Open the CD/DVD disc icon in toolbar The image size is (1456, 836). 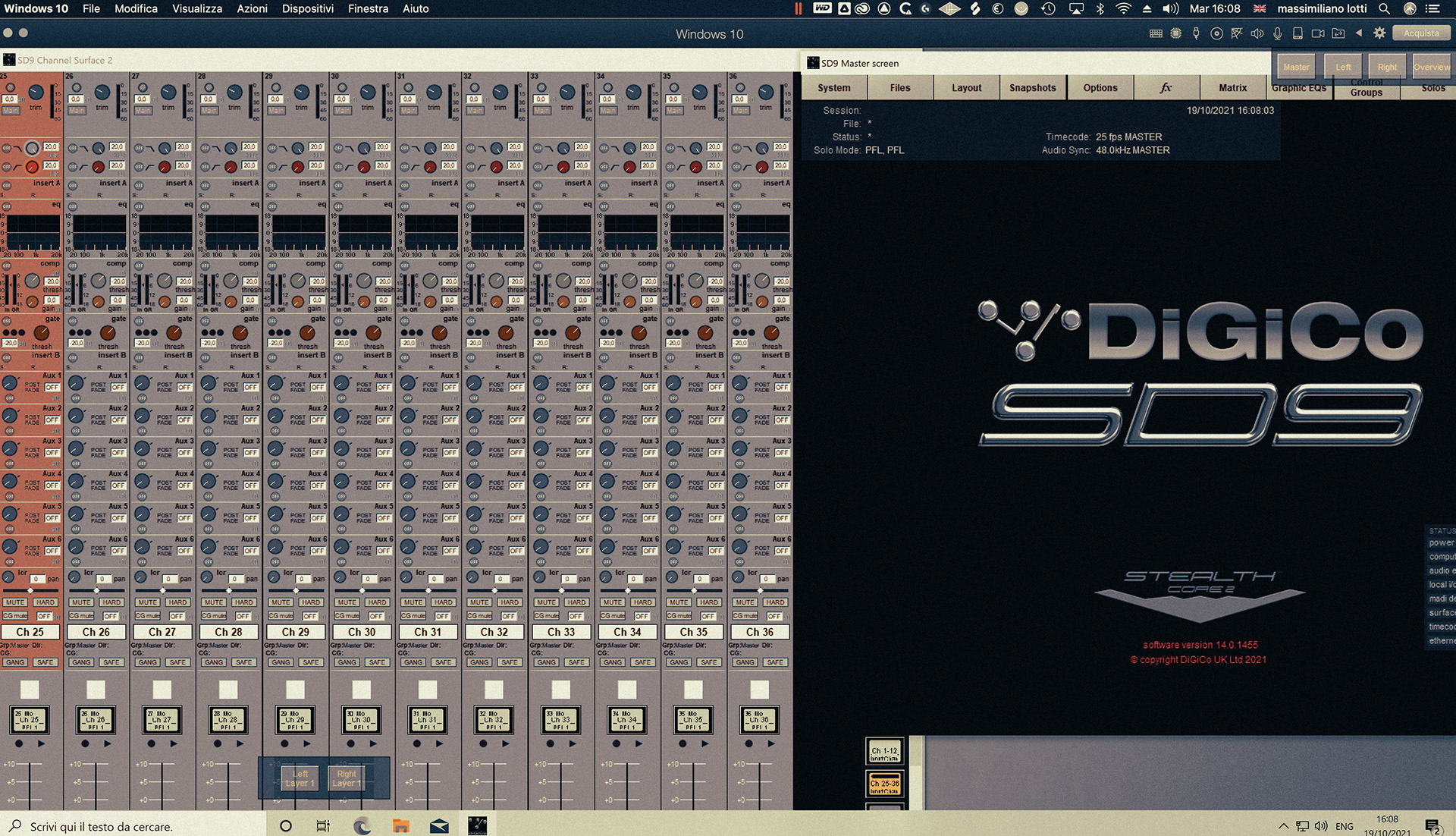click(1216, 33)
